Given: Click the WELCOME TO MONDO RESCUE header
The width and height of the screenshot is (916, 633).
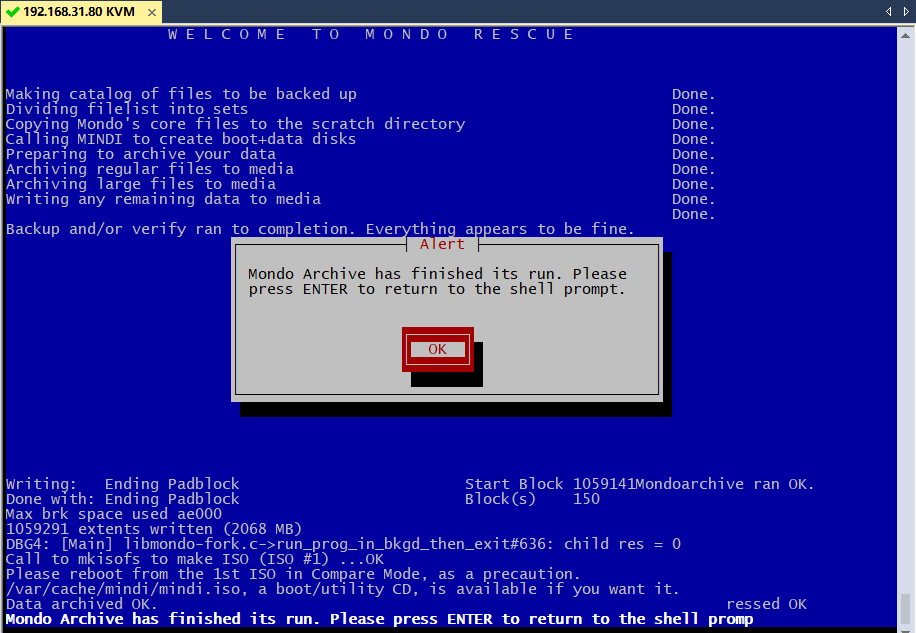Looking at the screenshot, I should click(371, 34).
